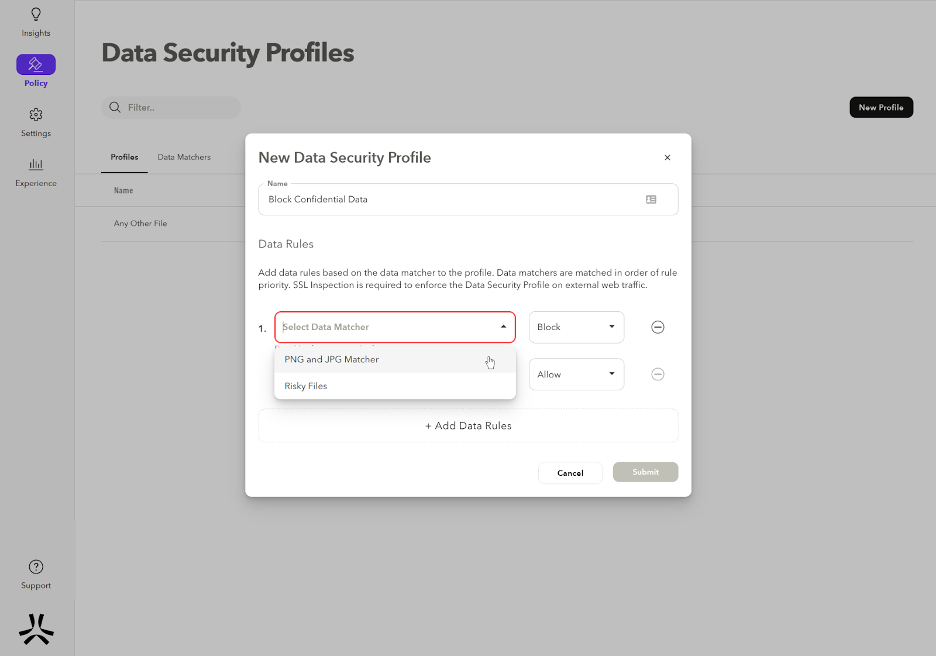This screenshot has height=656, width=936.
Task: Click Add Data Rules button
Action: [468, 426]
